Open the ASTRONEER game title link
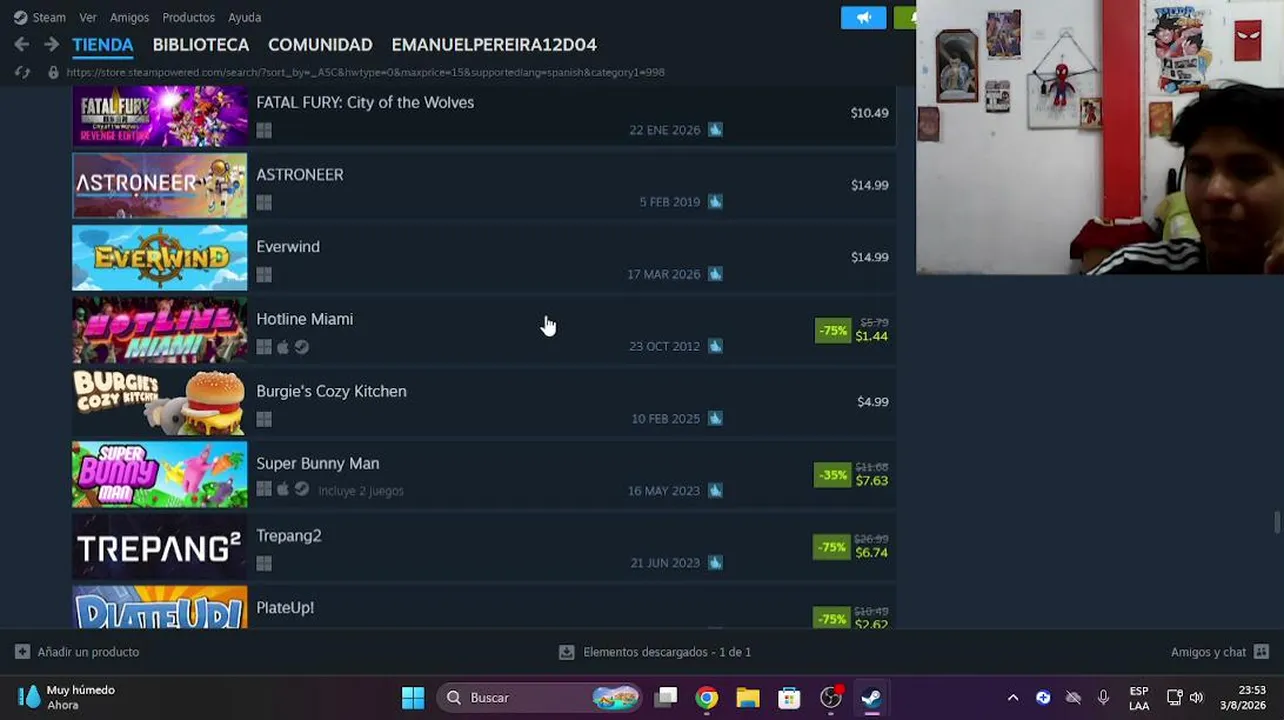The image size is (1284, 720). [300, 174]
